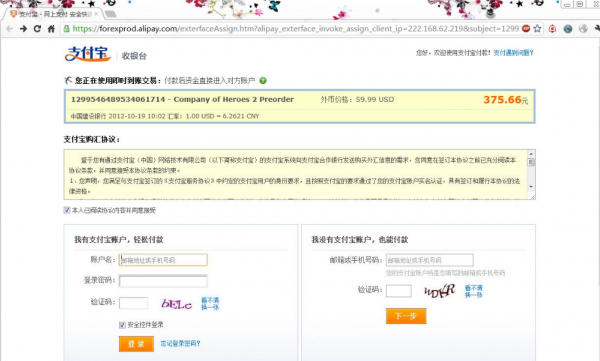This screenshot has width=600, height=361.
Task: Click the 59.99 USD foreign price text
Action: (375, 100)
